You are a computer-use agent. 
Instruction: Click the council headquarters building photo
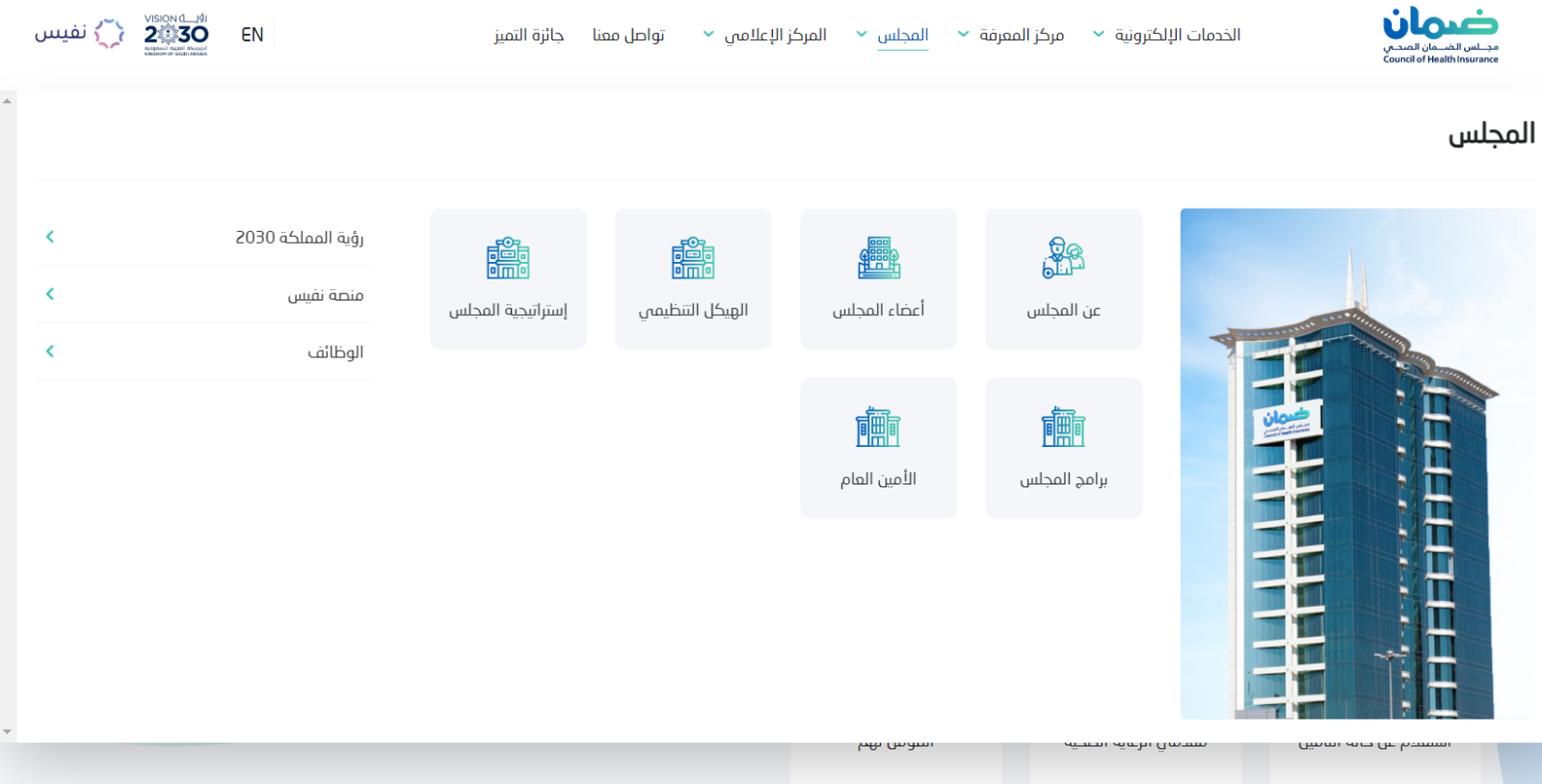[x=1357, y=463]
